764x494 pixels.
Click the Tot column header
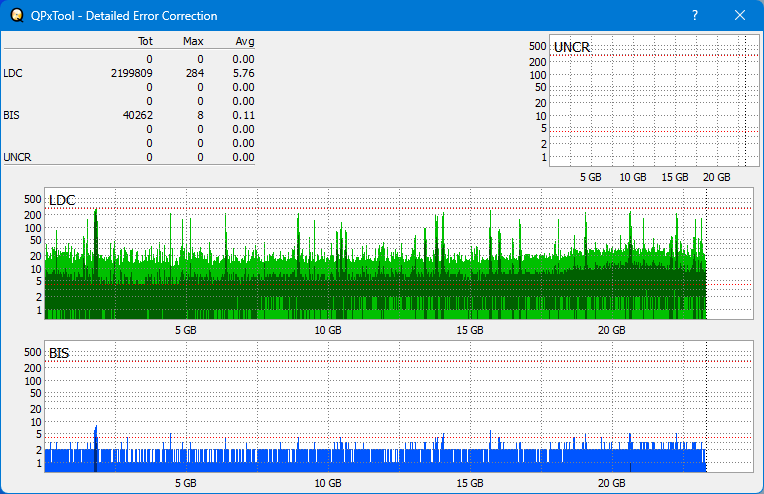(x=145, y=41)
